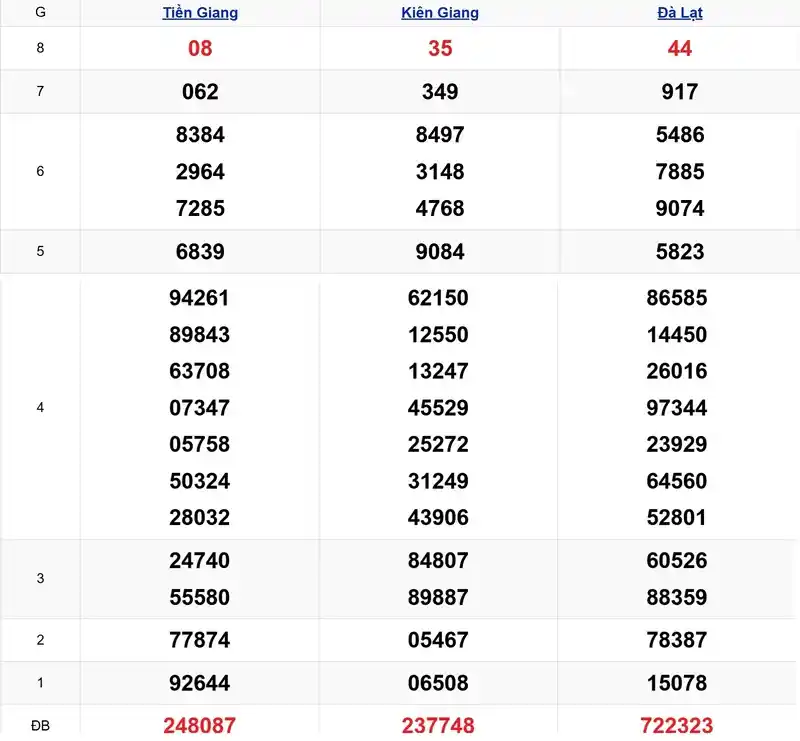Open the Kiên Giang province link
This screenshot has height=741, width=800.
click(440, 12)
